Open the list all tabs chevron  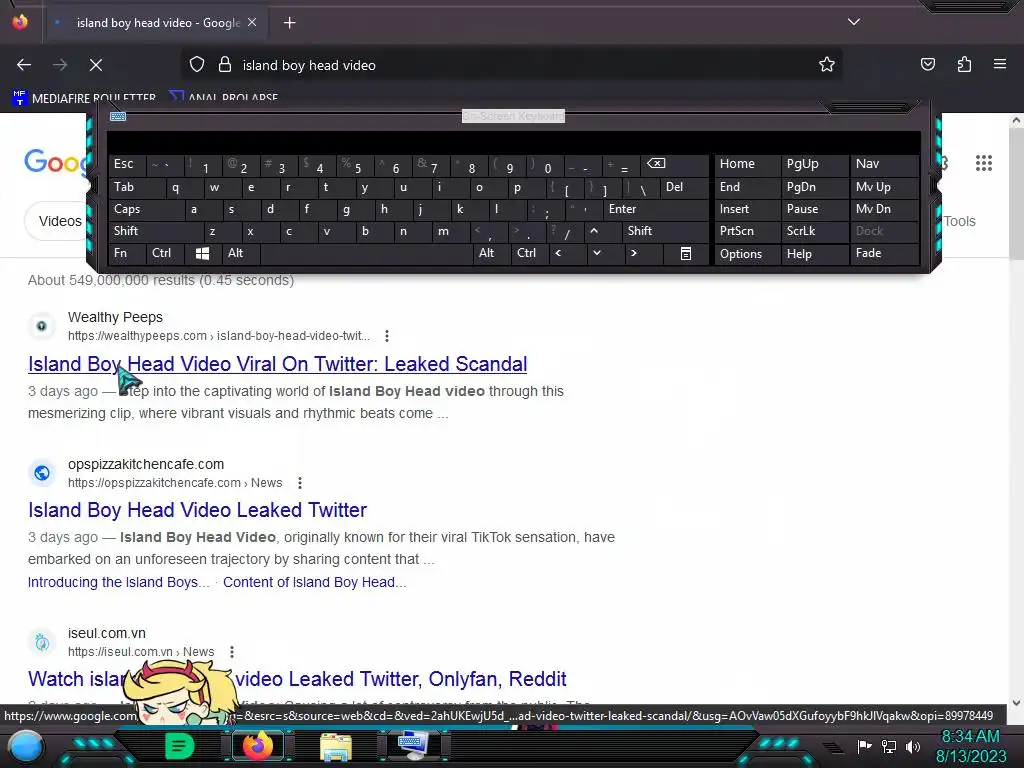854,22
